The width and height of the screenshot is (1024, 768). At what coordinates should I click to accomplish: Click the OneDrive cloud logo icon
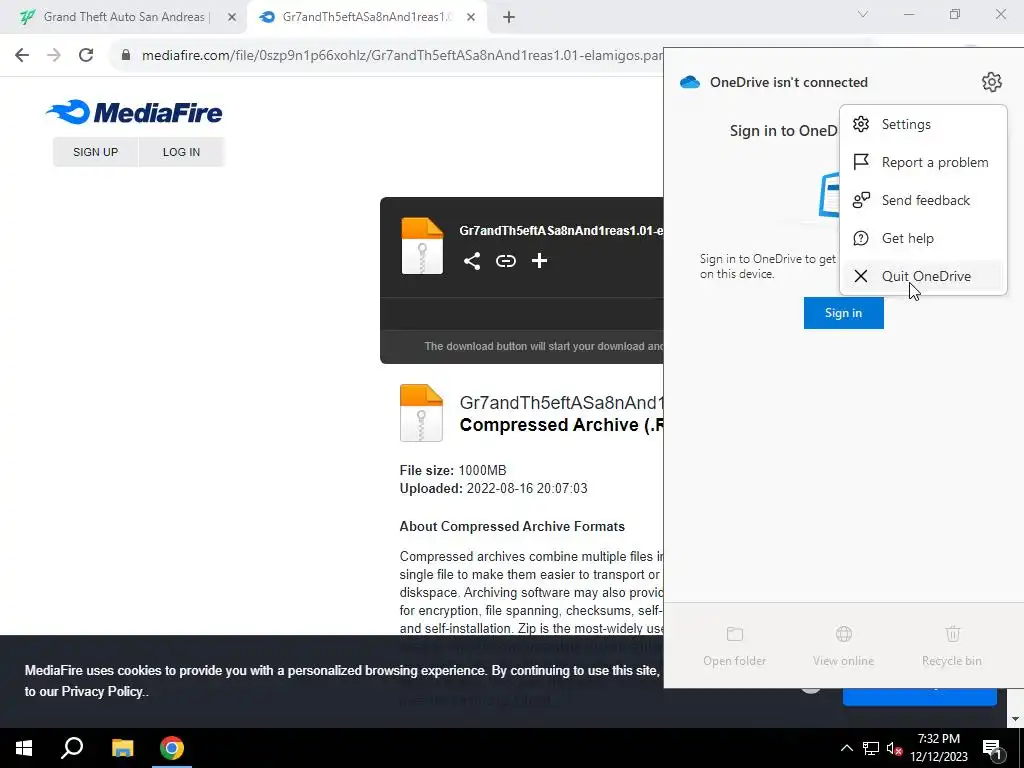click(x=690, y=82)
